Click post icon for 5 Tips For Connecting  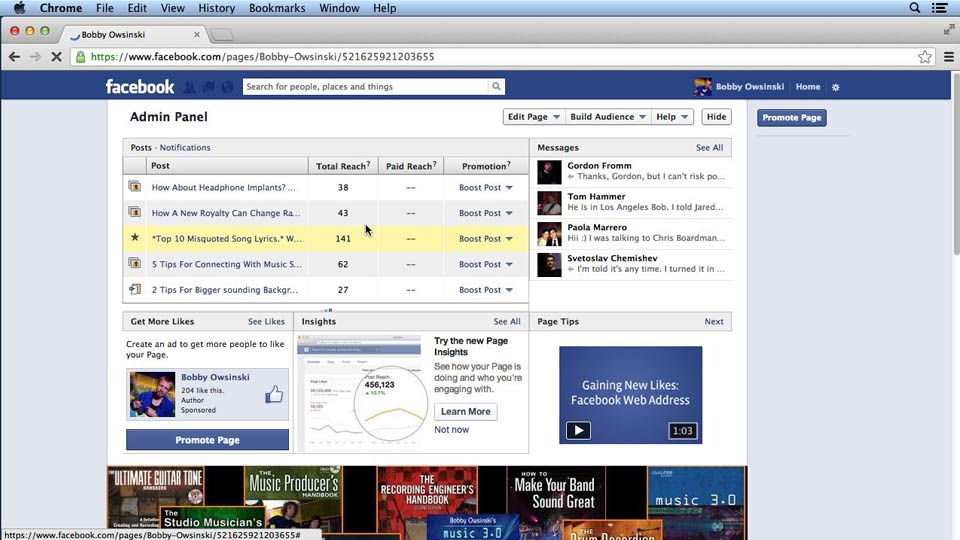click(135, 263)
